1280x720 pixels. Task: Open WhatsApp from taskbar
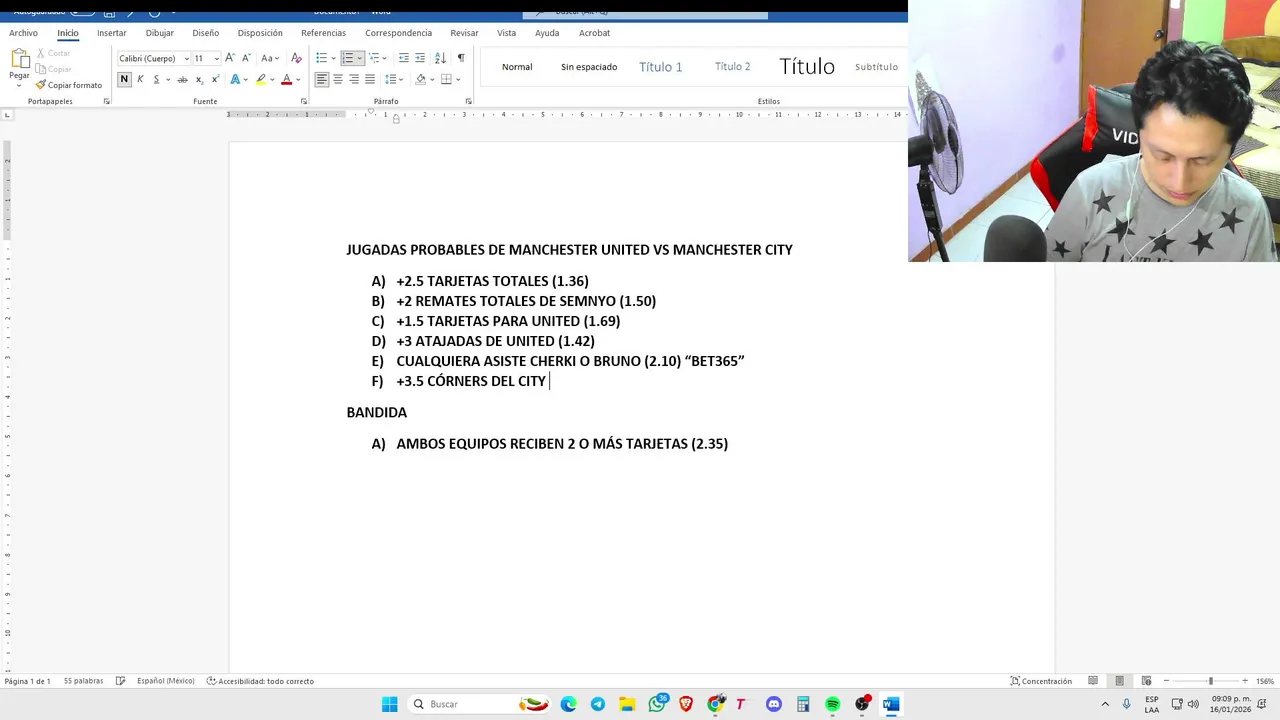click(657, 704)
